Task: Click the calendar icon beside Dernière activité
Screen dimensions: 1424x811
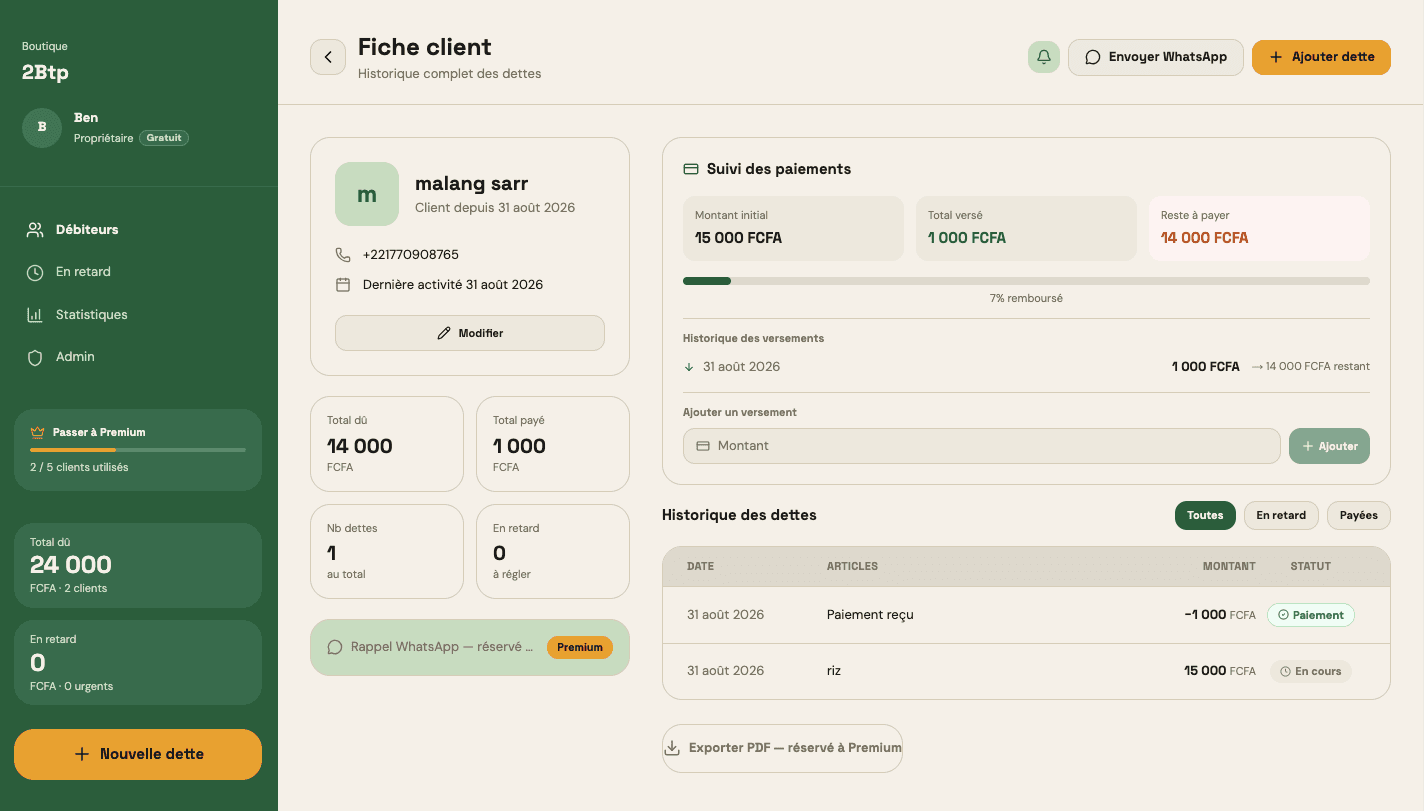Action: [x=343, y=285]
